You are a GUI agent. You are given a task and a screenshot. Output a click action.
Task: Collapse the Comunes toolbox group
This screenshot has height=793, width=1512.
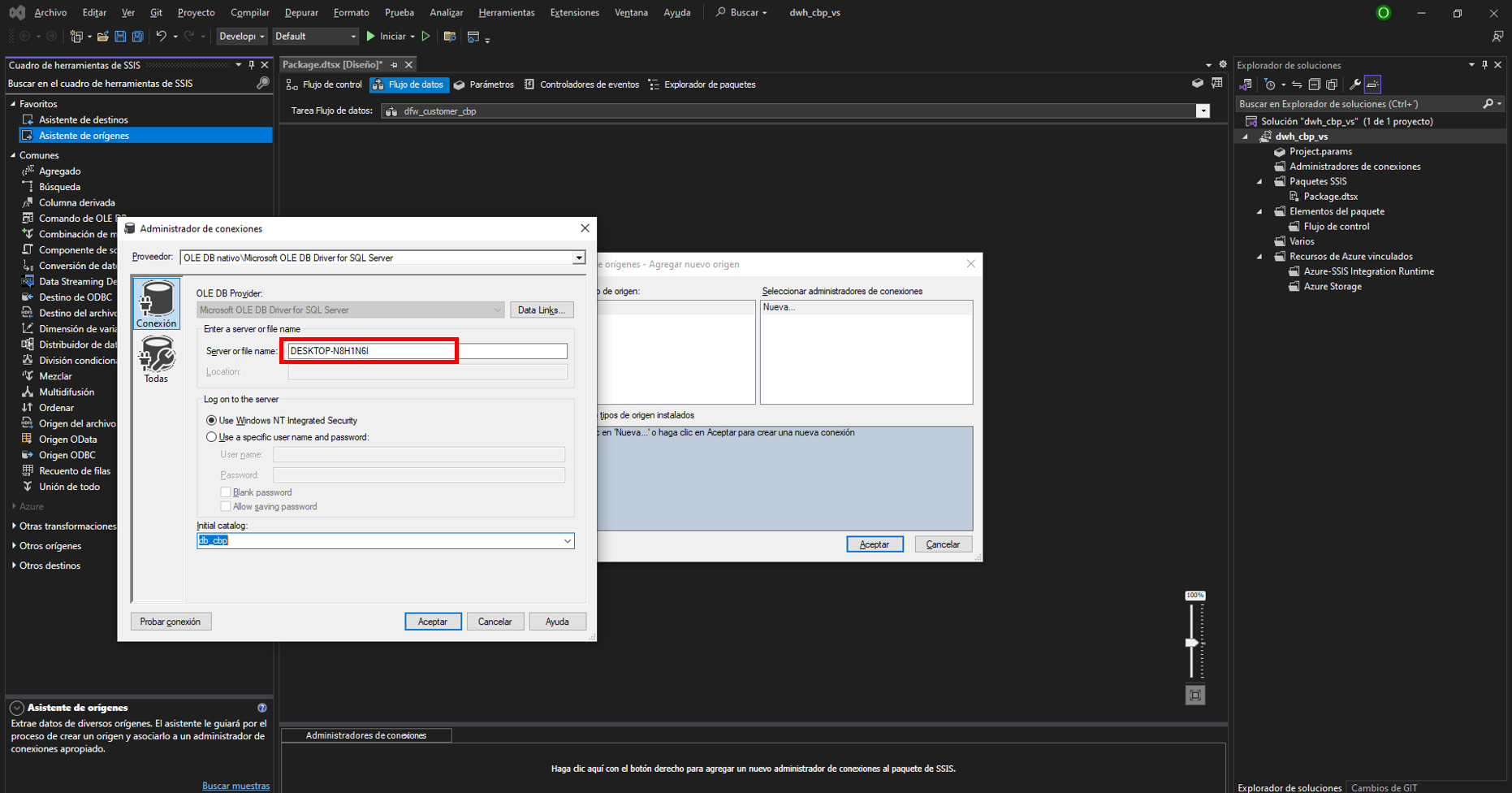pyautogui.click(x=13, y=155)
